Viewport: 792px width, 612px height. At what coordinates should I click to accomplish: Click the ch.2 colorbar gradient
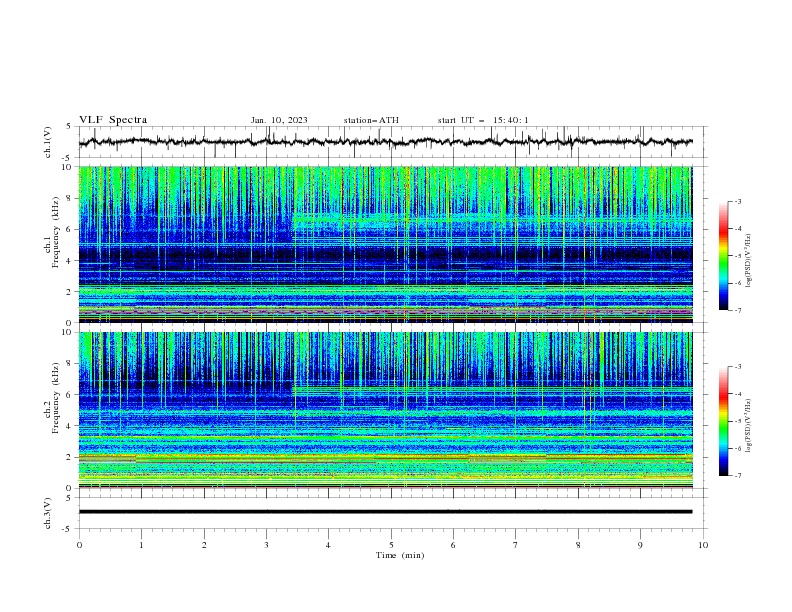(723, 421)
